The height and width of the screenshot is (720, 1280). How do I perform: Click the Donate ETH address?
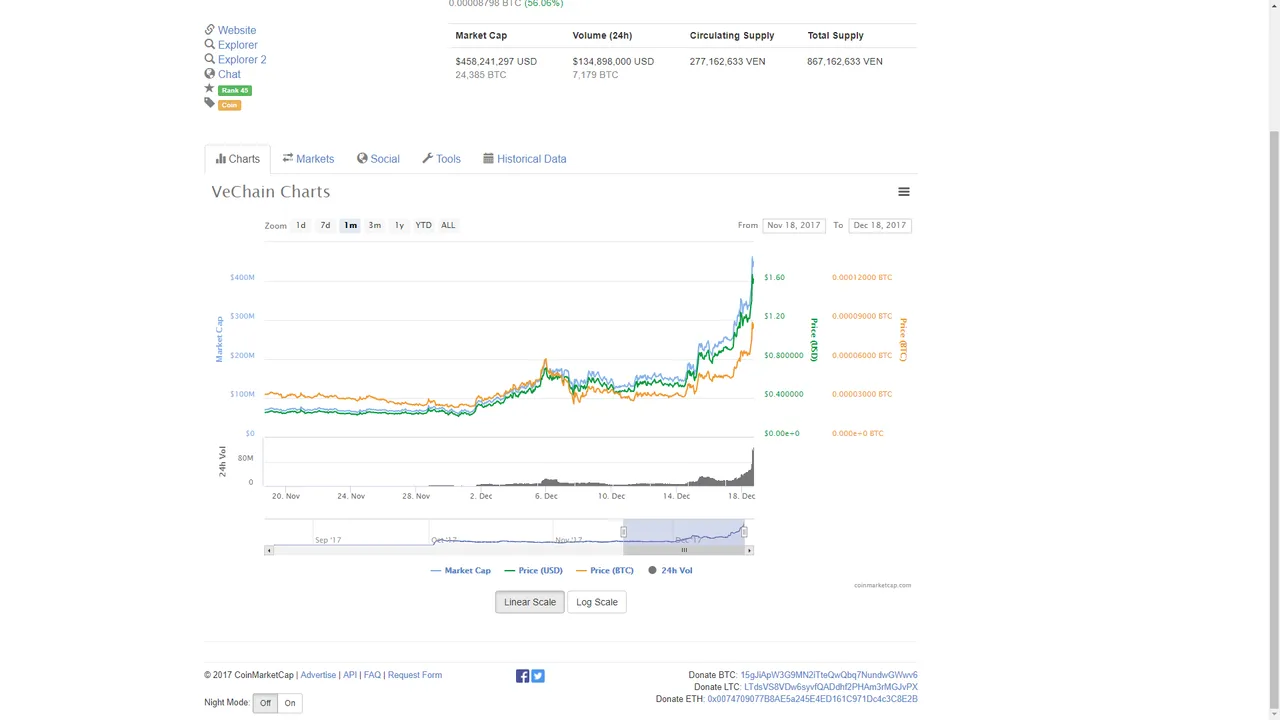812,699
